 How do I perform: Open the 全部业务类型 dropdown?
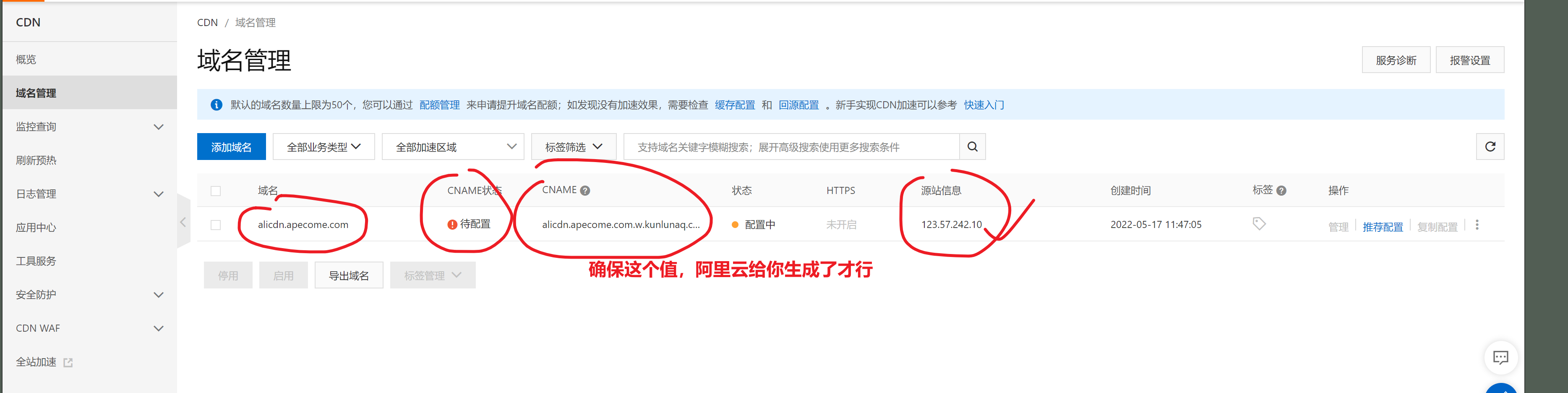pyautogui.click(x=324, y=147)
